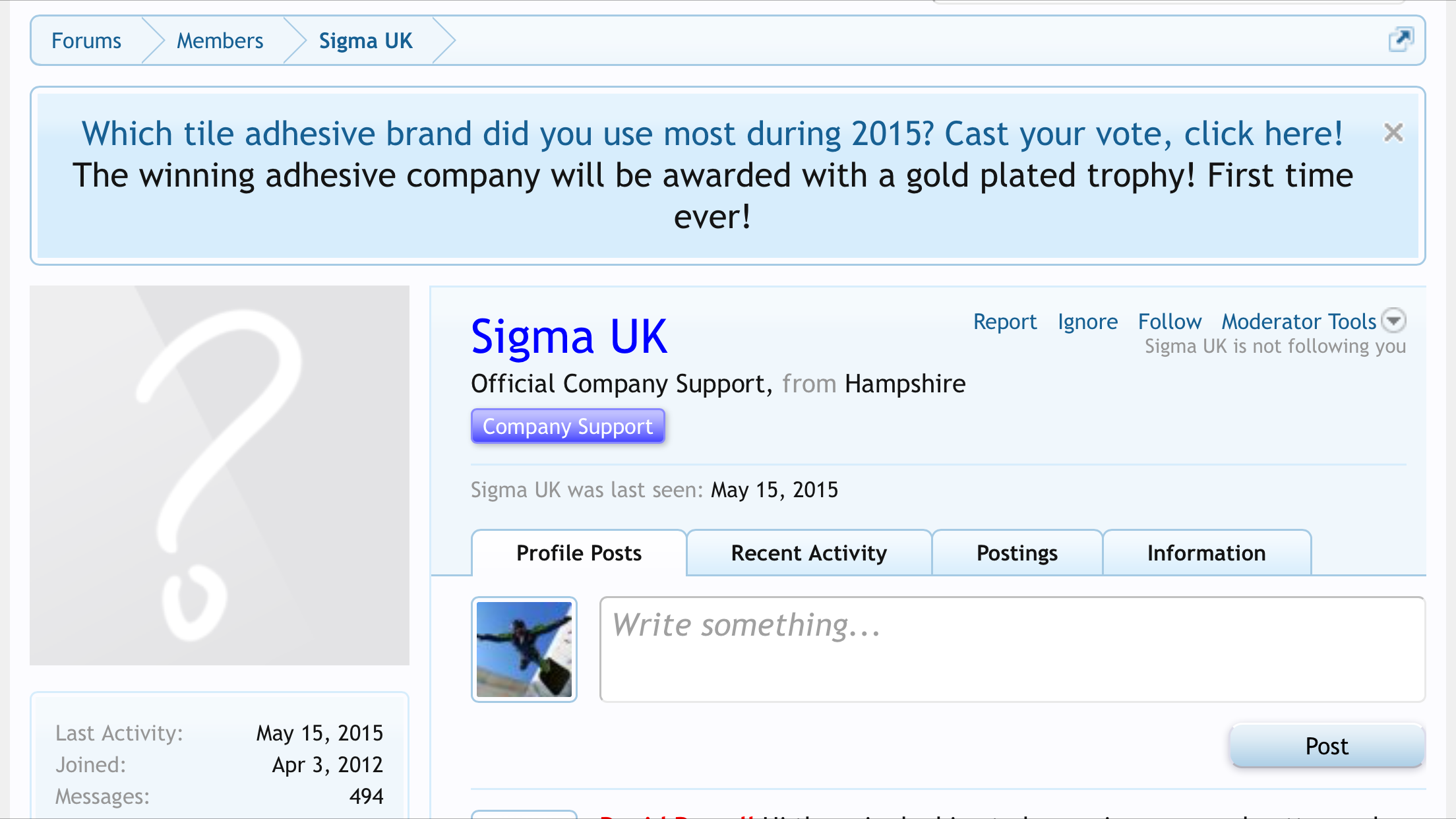View the Information tab
Screen dimensions: 1456x819
(x=1207, y=553)
